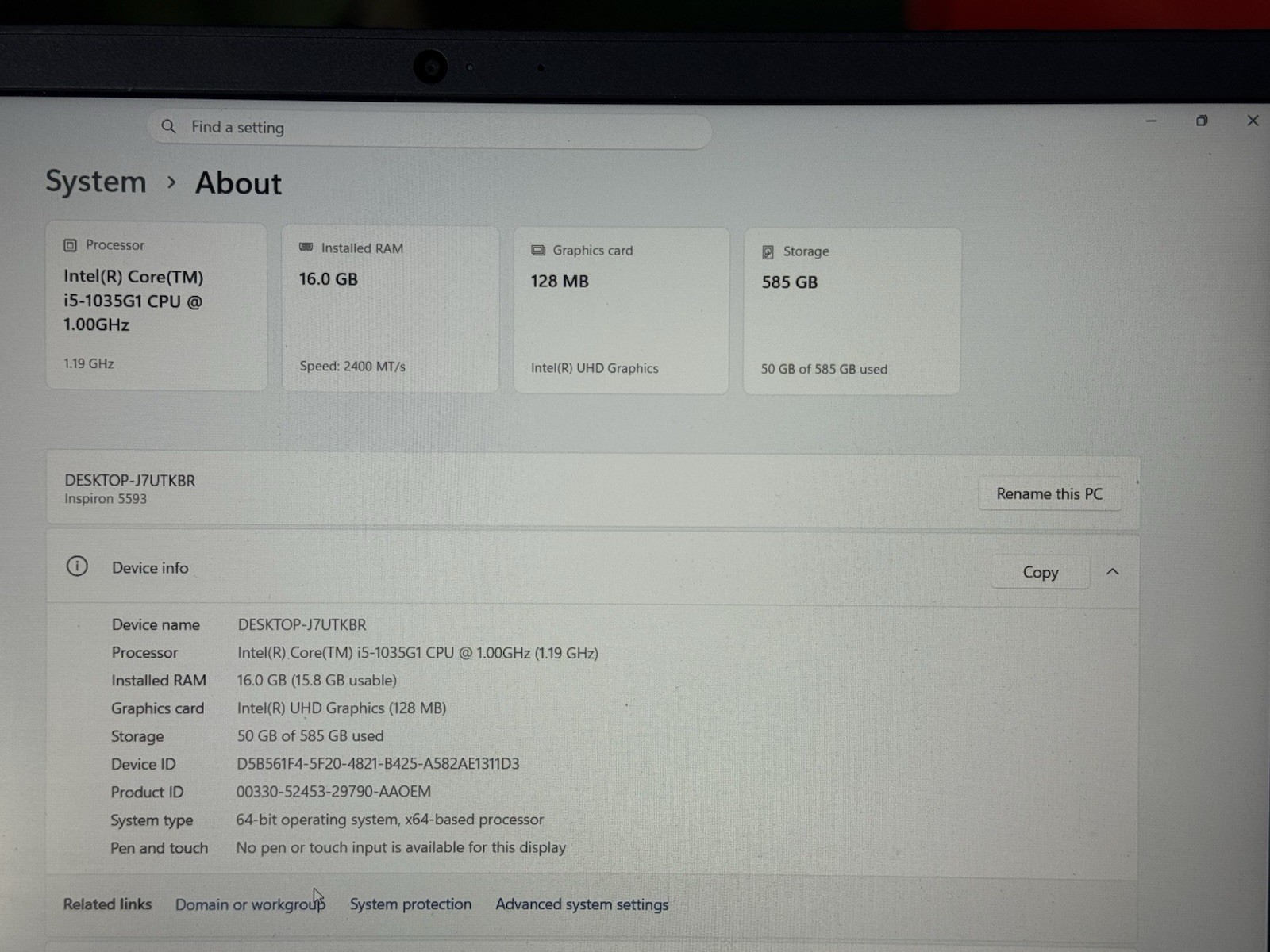
Task: Collapse the Device info section
Action: click(1113, 571)
